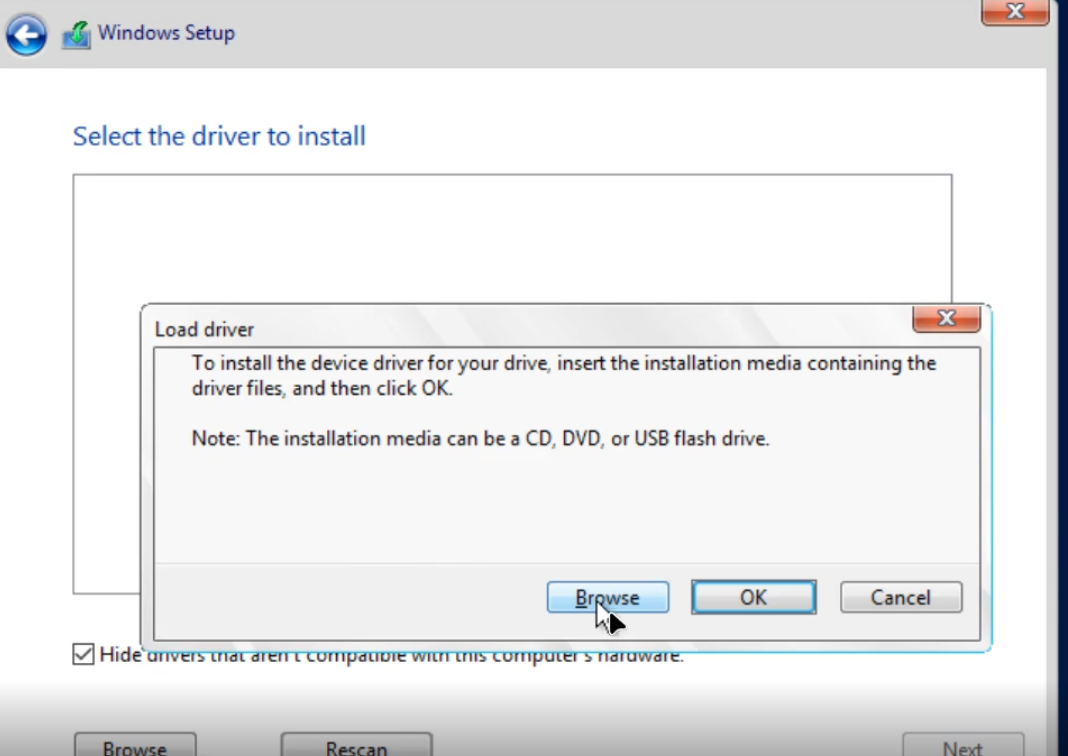Image resolution: width=1068 pixels, height=756 pixels.
Task: Click the blue back arrow button
Action: tap(26, 35)
